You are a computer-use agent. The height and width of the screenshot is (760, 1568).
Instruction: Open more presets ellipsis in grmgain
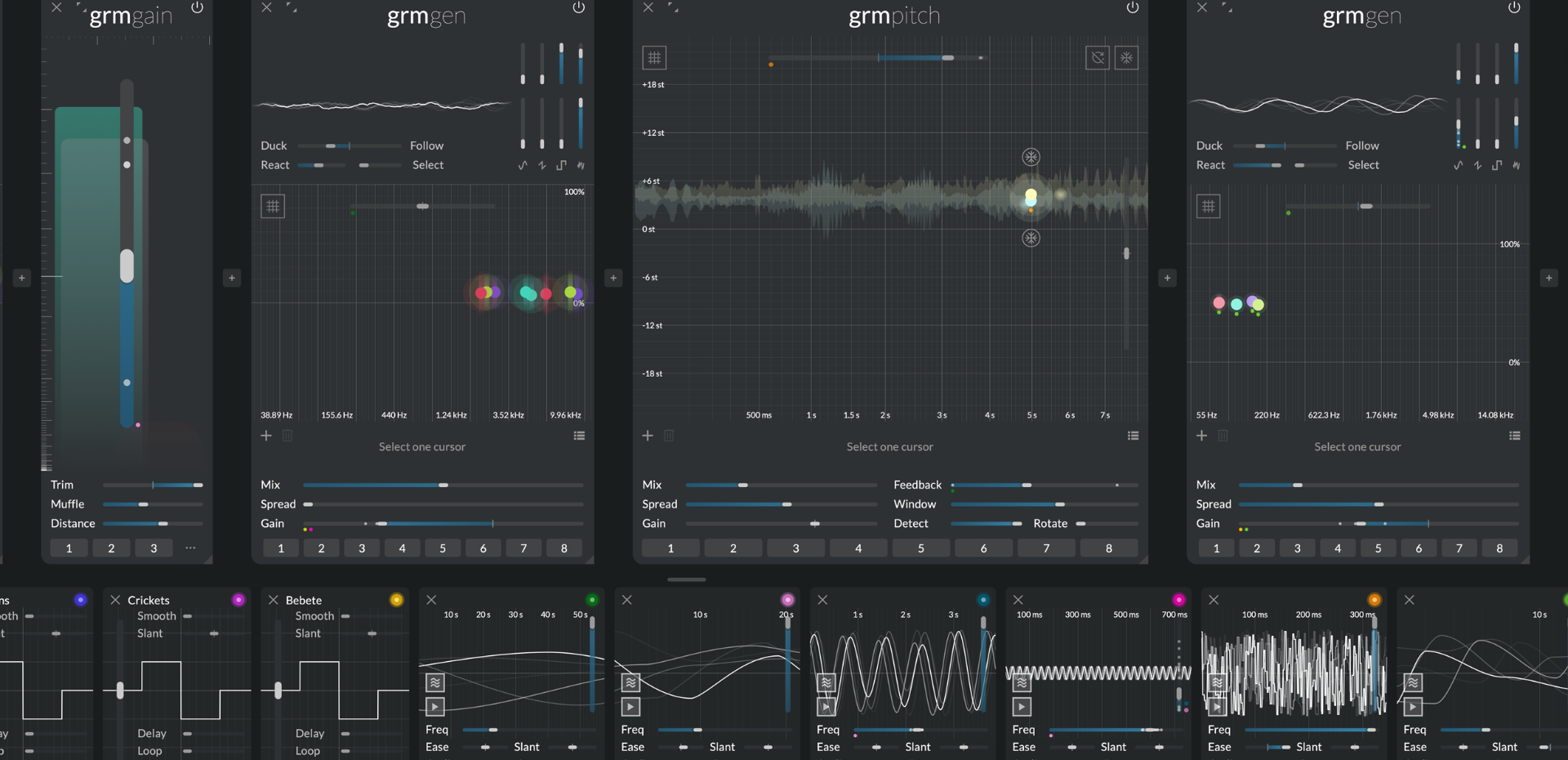coord(190,548)
